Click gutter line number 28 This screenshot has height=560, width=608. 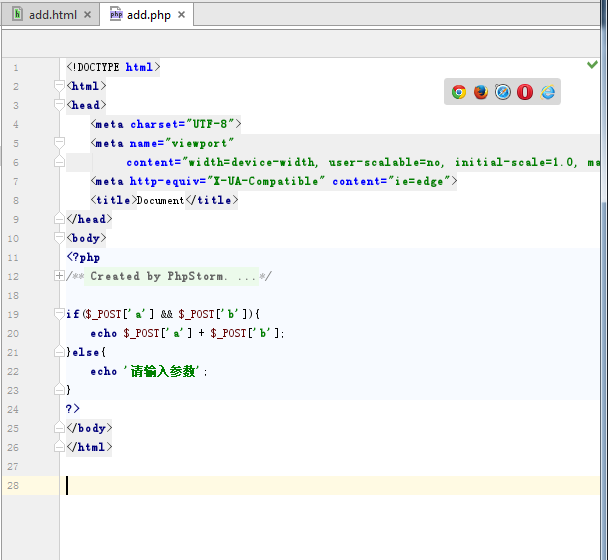tap(13, 485)
